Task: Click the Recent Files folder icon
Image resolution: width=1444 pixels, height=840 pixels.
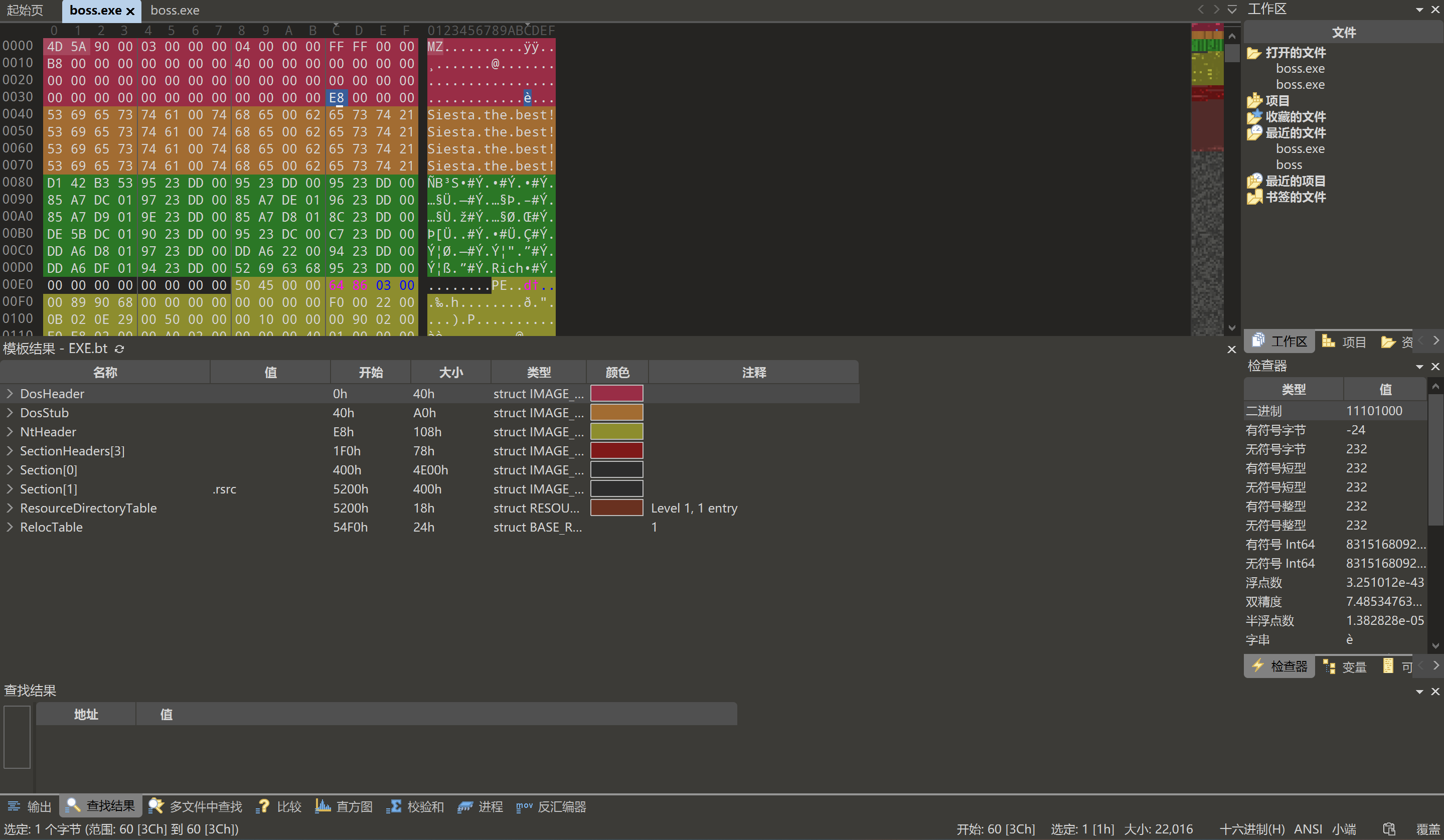Action: tap(1254, 132)
